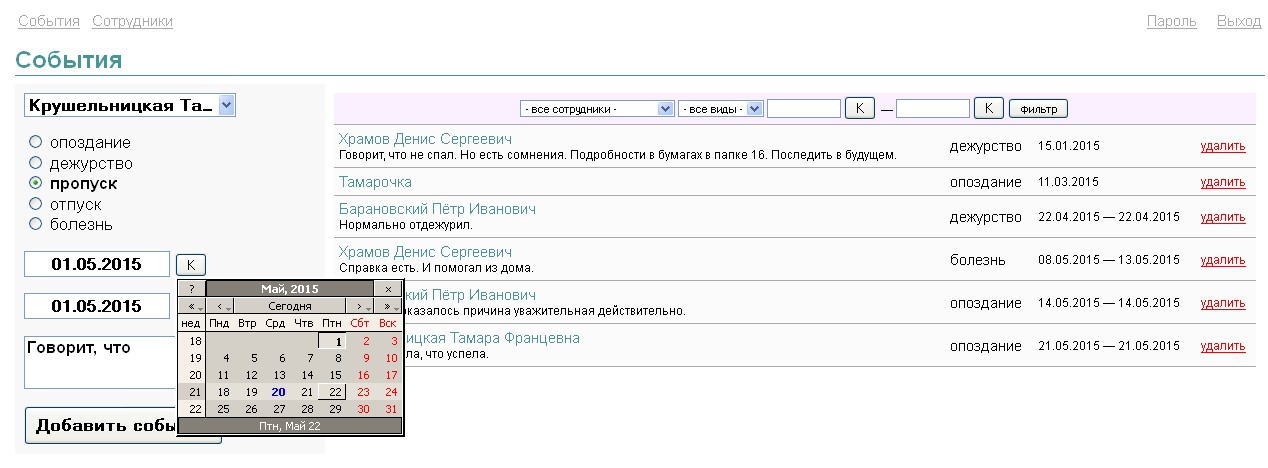Pick day 22 in May calendar
This screenshot has height=468, width=1268.
[x=332, y=392]
